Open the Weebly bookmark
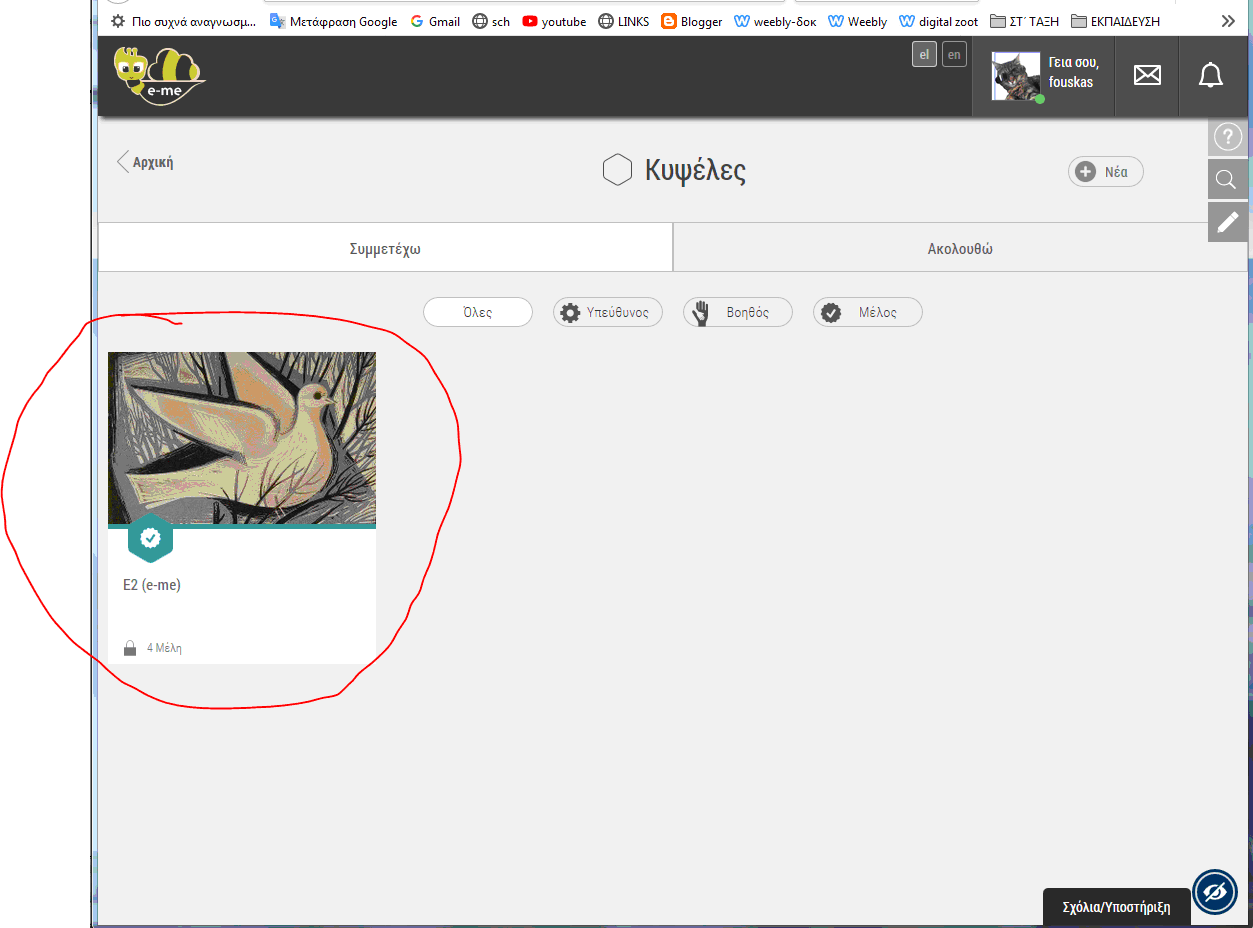This screenshot has height=928, width=1253. pos(858,21)
